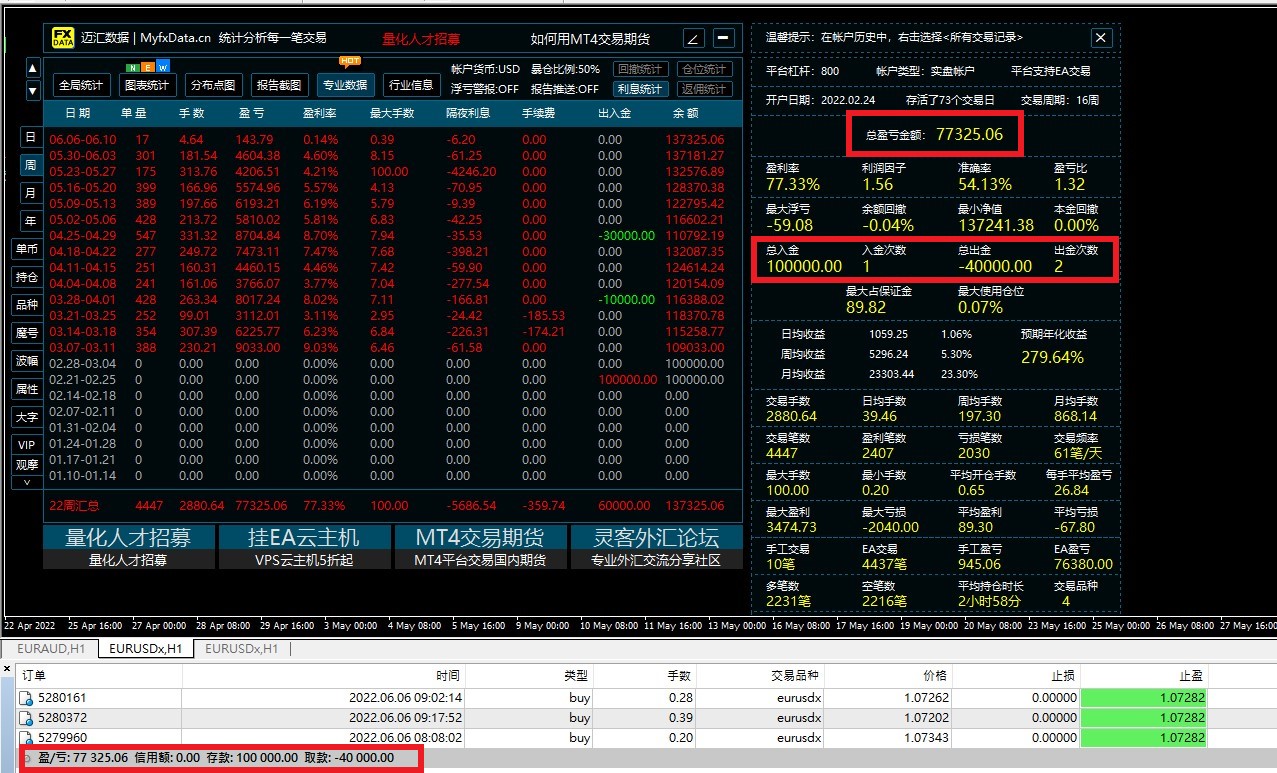Click the FX DATA logo icon
The height and width of the screenshot is (773, 1277).
point(63,38)
